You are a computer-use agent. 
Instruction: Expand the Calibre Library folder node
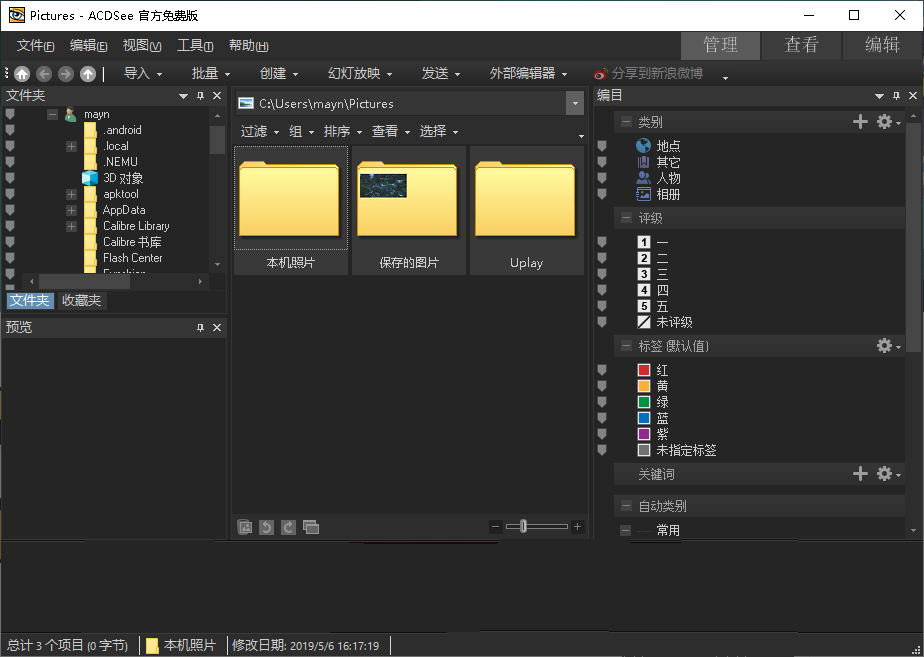(71, 226)
